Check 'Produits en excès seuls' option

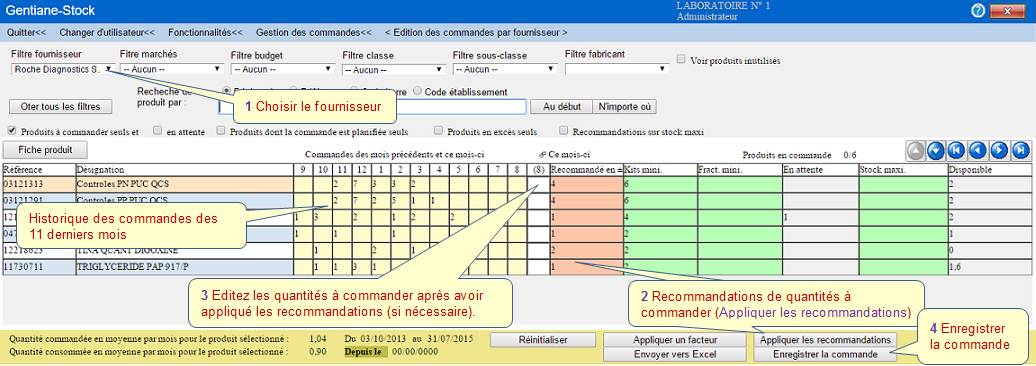(438, 131)
